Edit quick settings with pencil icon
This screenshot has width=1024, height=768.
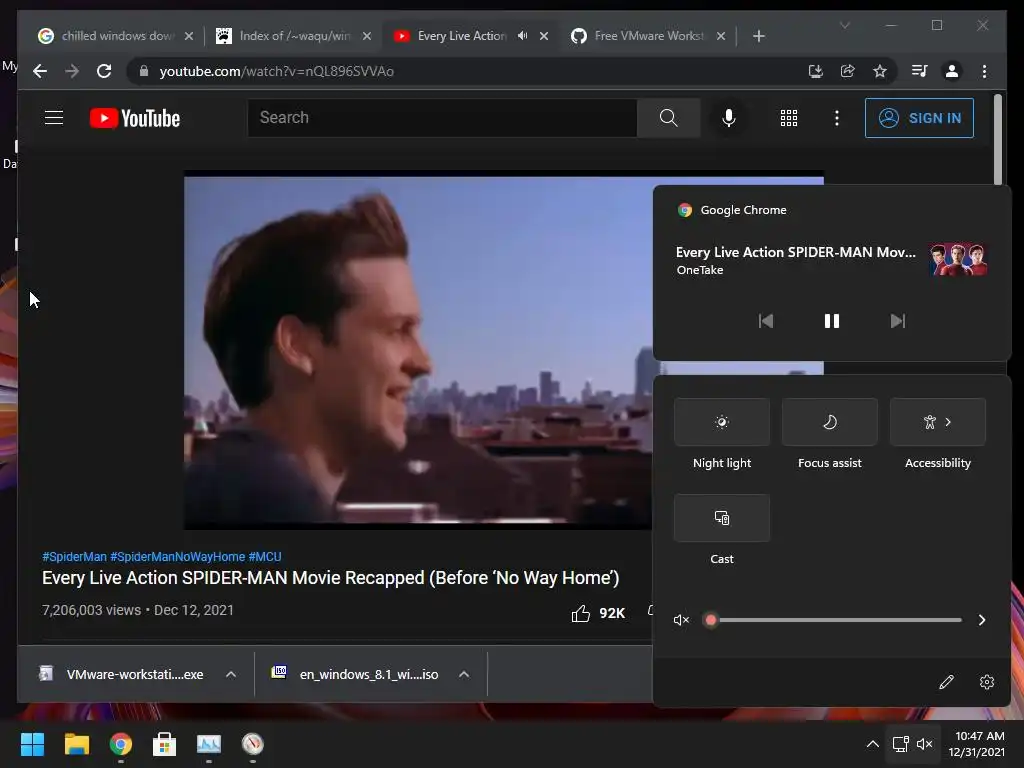[946, 682]
